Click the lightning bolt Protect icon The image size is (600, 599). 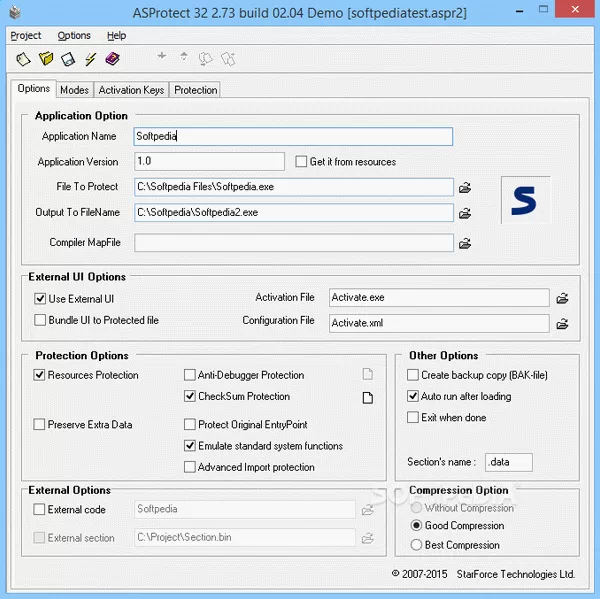(x=90, y=59)
